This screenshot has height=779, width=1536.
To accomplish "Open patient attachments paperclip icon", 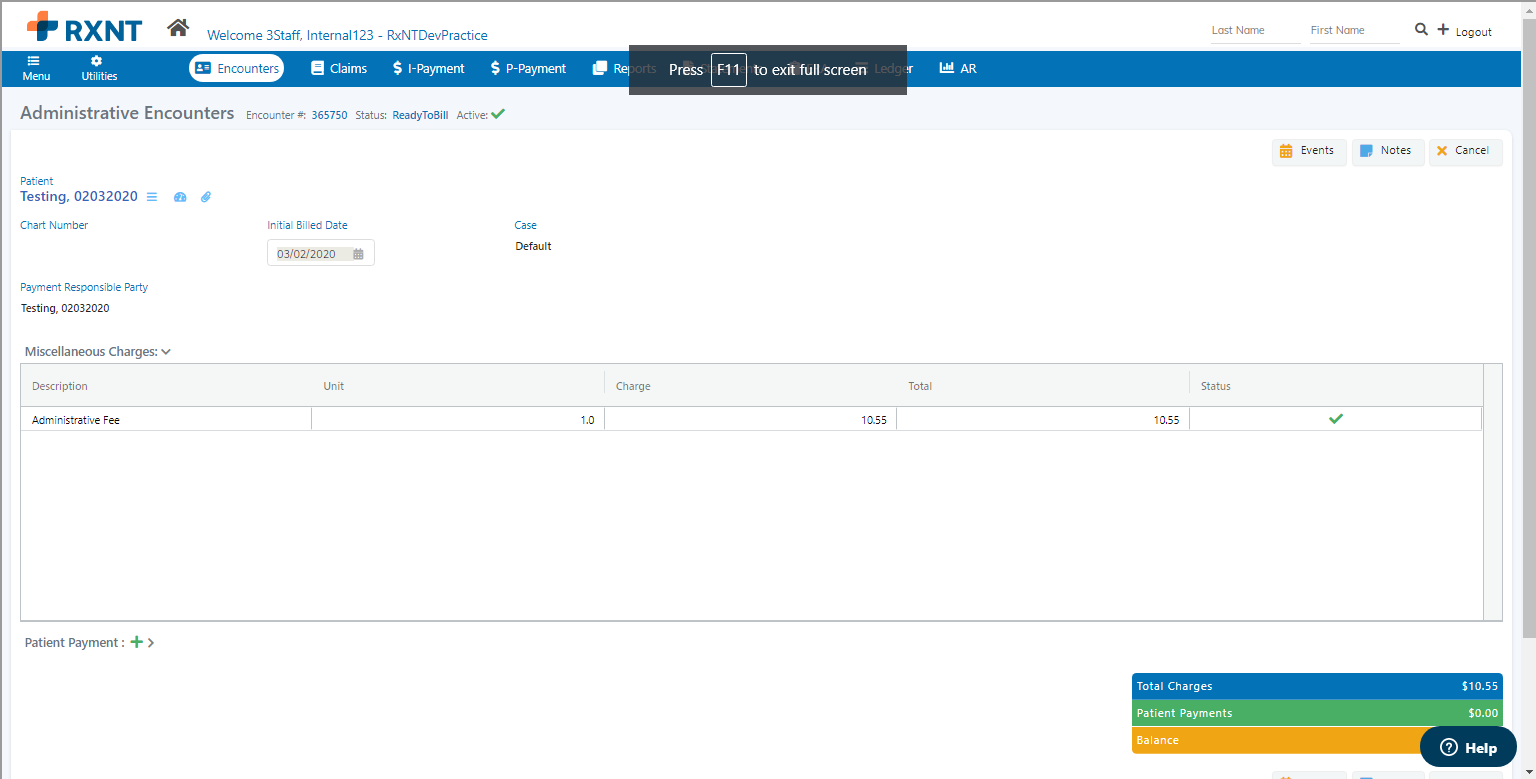I will (206, 197).
